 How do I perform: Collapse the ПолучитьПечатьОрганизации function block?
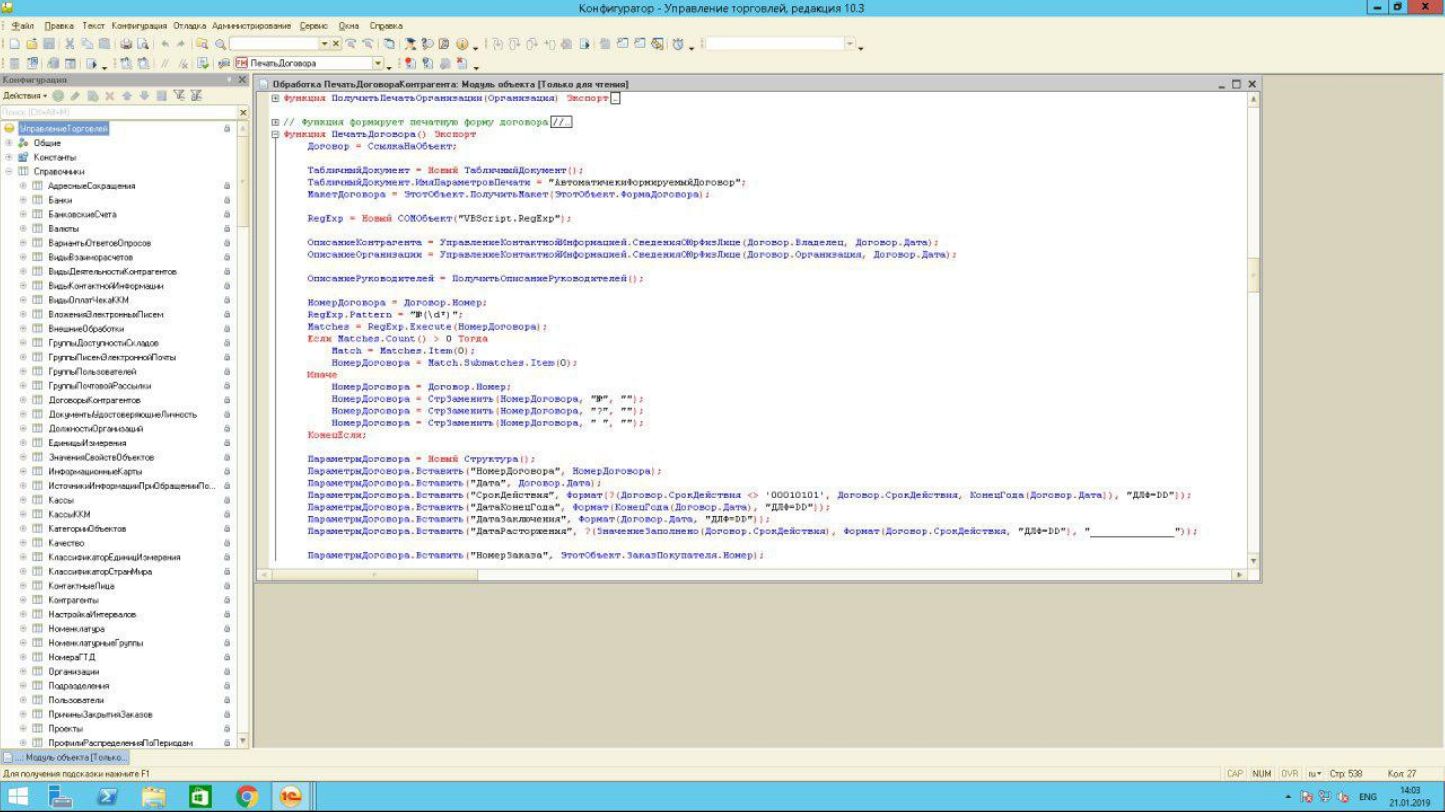[x=276, y=98]
